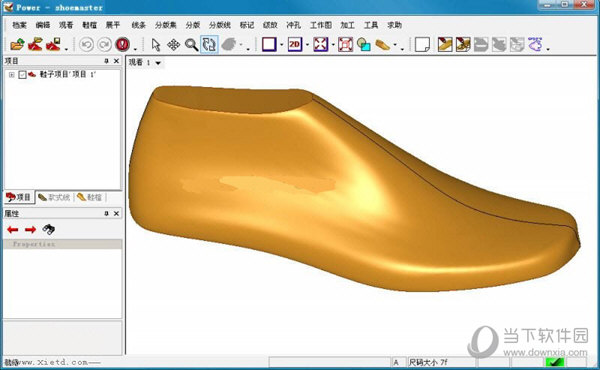Open the 冲孔 punching menu

[293, 25]
